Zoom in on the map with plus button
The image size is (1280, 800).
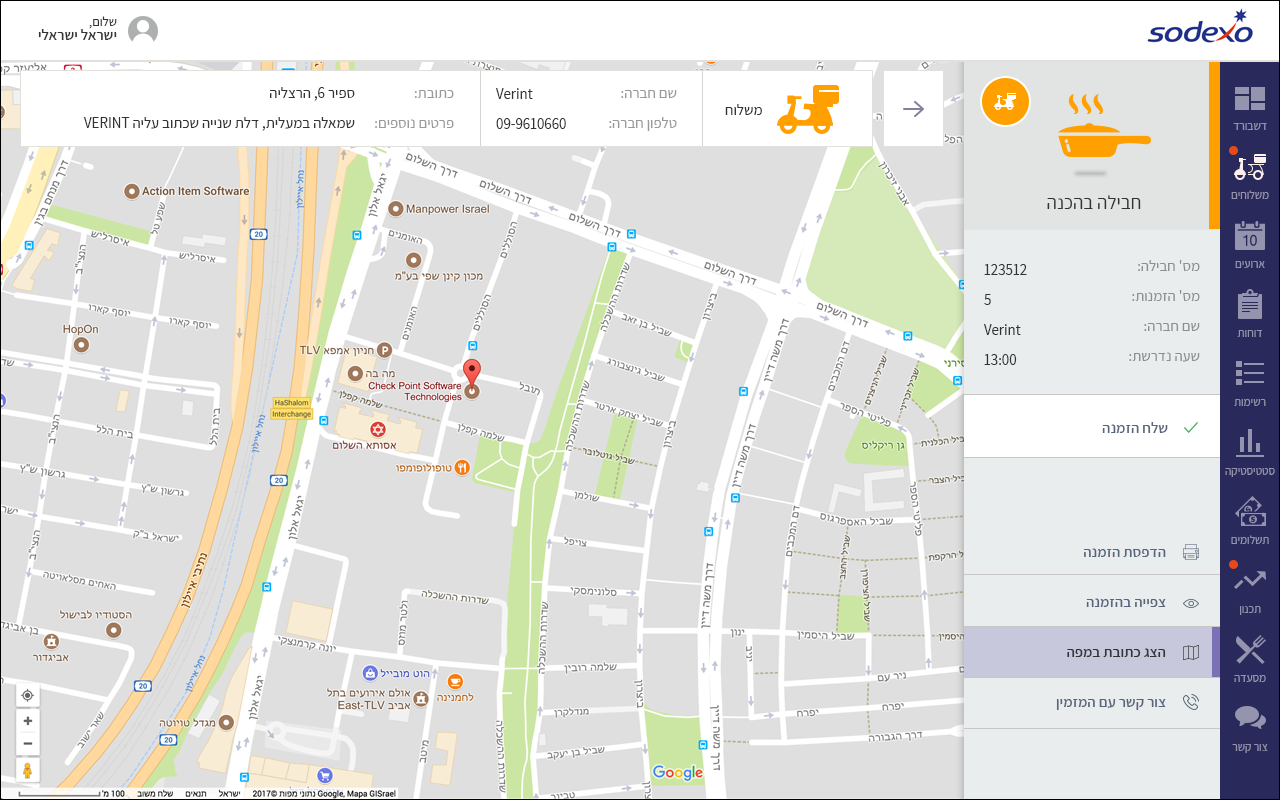pos(27,721)
